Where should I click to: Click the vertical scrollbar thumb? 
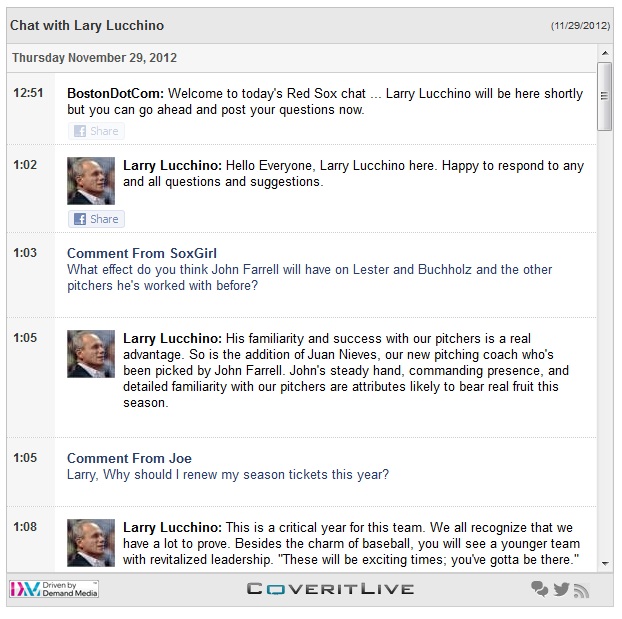coord(604,95)
